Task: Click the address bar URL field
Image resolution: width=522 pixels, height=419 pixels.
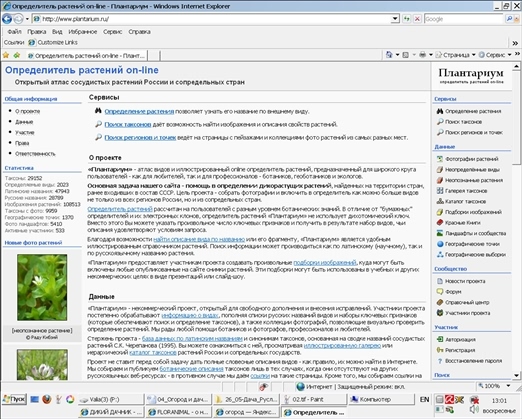Action: (212, 19)
